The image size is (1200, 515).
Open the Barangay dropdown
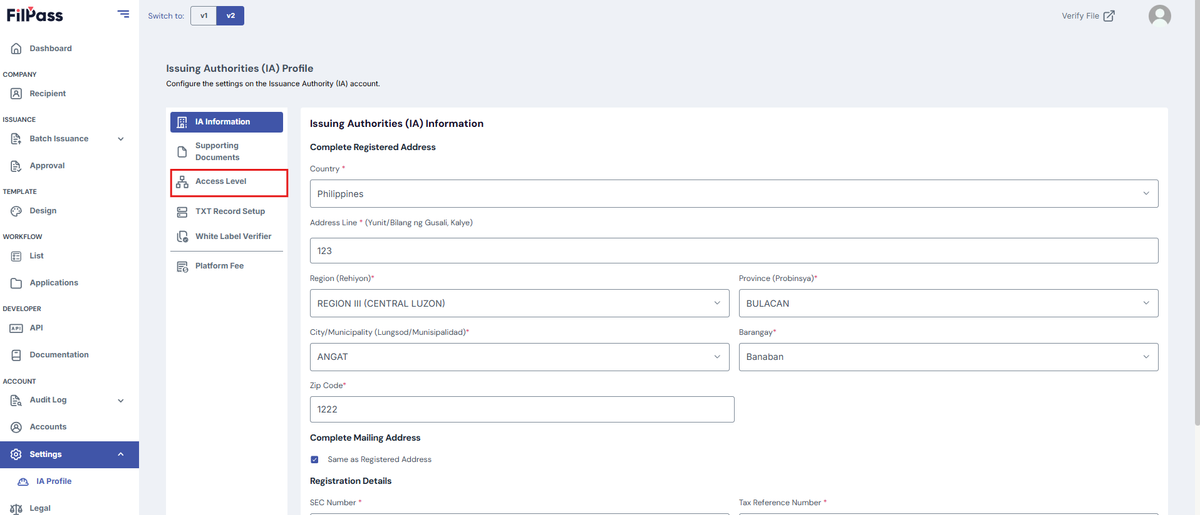(x=949, y=356)
